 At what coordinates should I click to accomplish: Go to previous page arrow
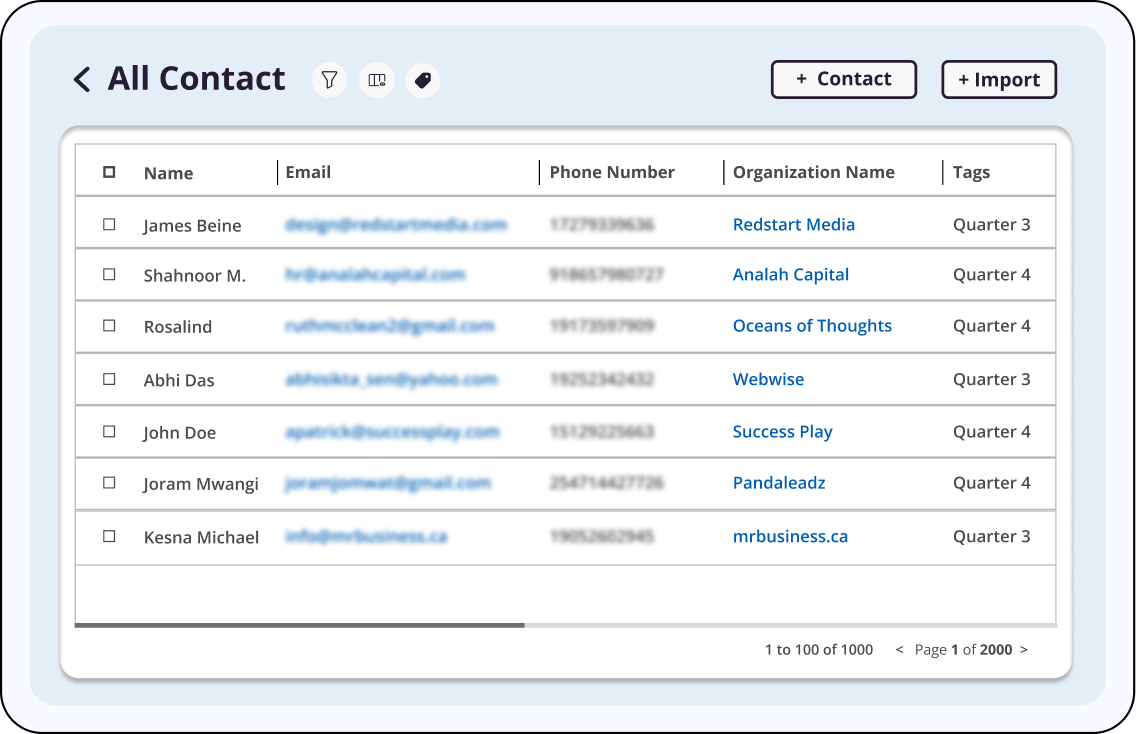899,650
